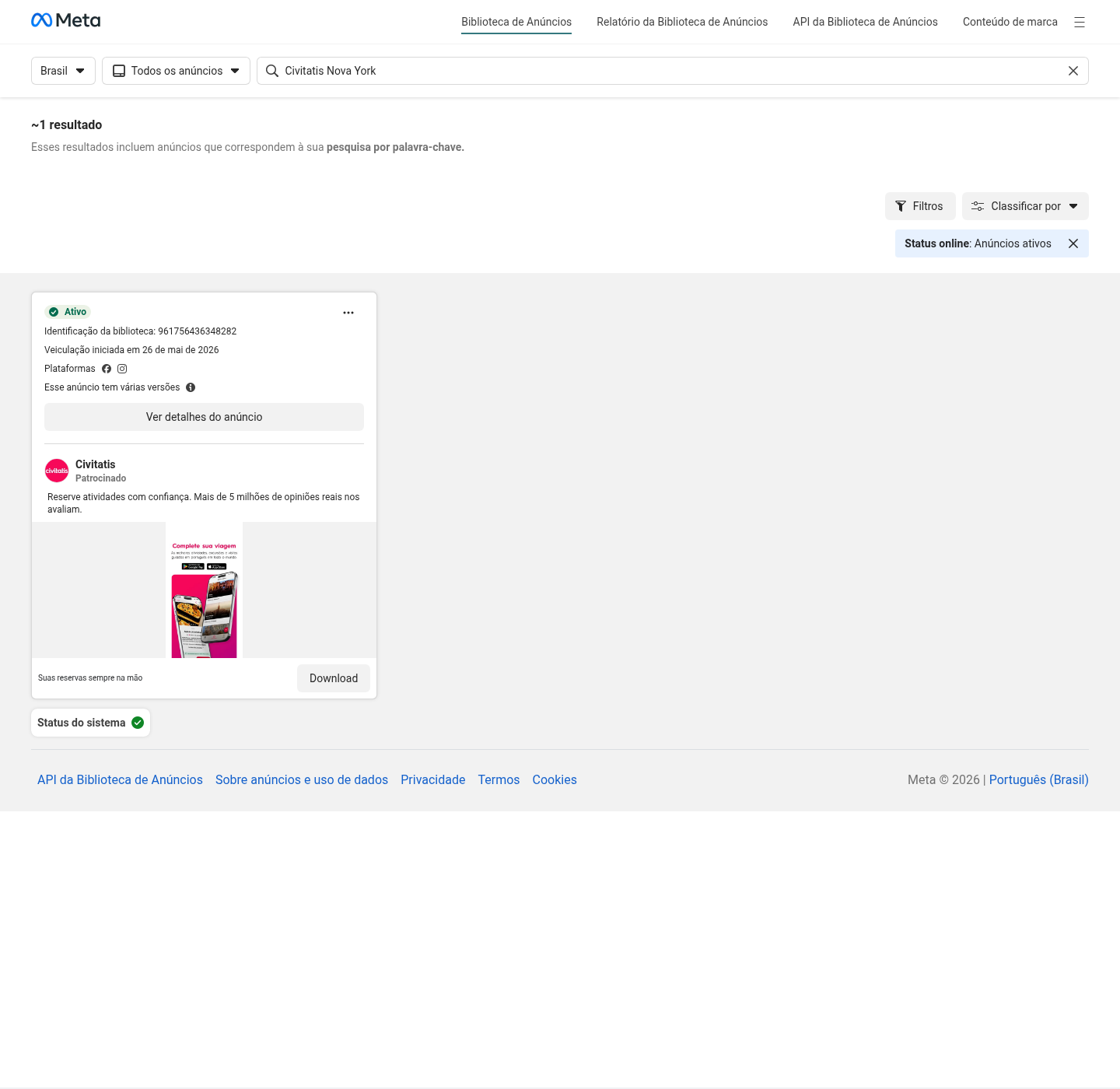Image resolution: width=1120 pixels, height=1089 pixels.
Task: Click the green Ativo status badge
Action: click(x=68, y=312)
